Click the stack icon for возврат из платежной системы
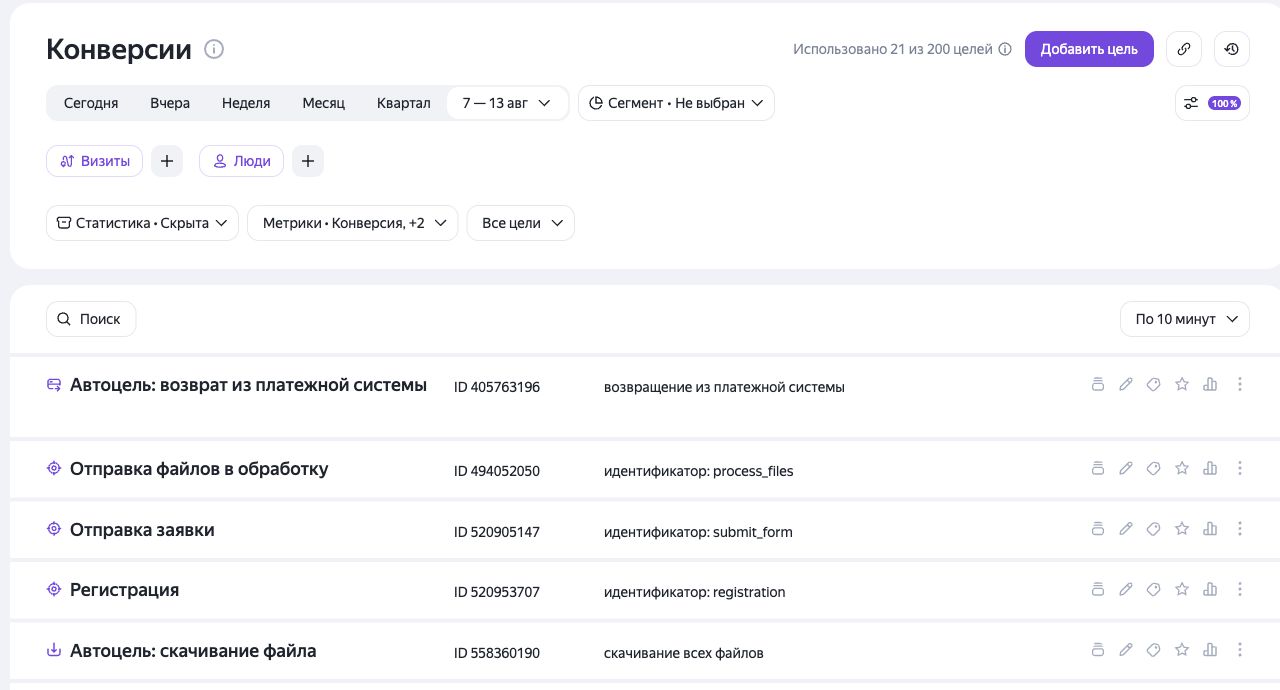This screenshot has width=1280, height=690. click(x=1097, y=384)
